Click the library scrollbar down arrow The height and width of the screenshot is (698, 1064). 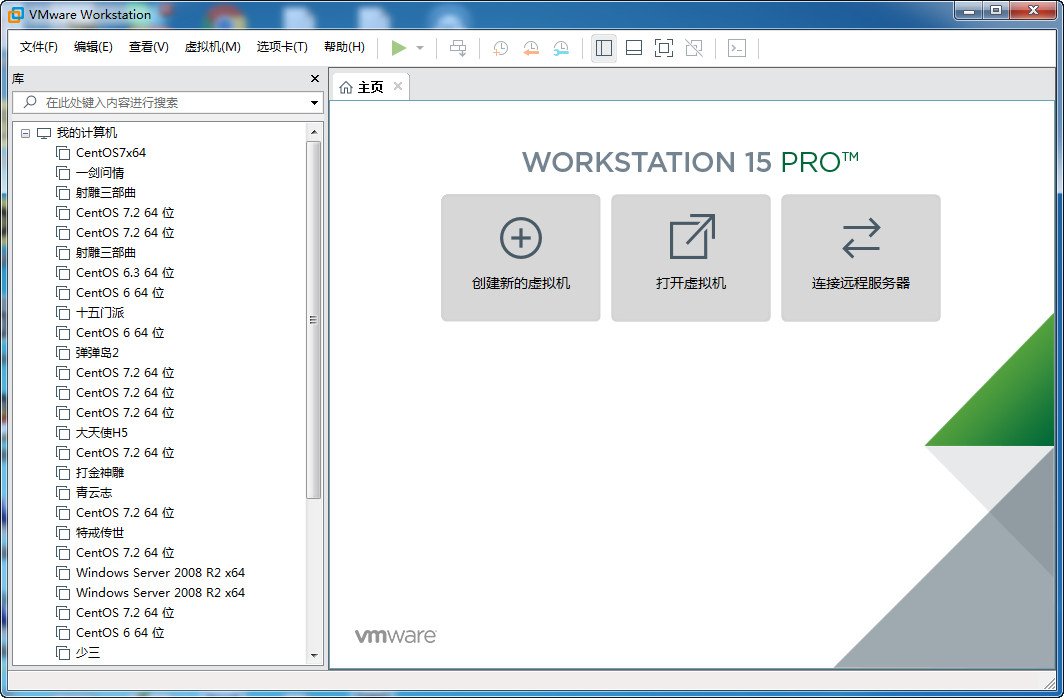pyautogui.click(x=314, y=655)
